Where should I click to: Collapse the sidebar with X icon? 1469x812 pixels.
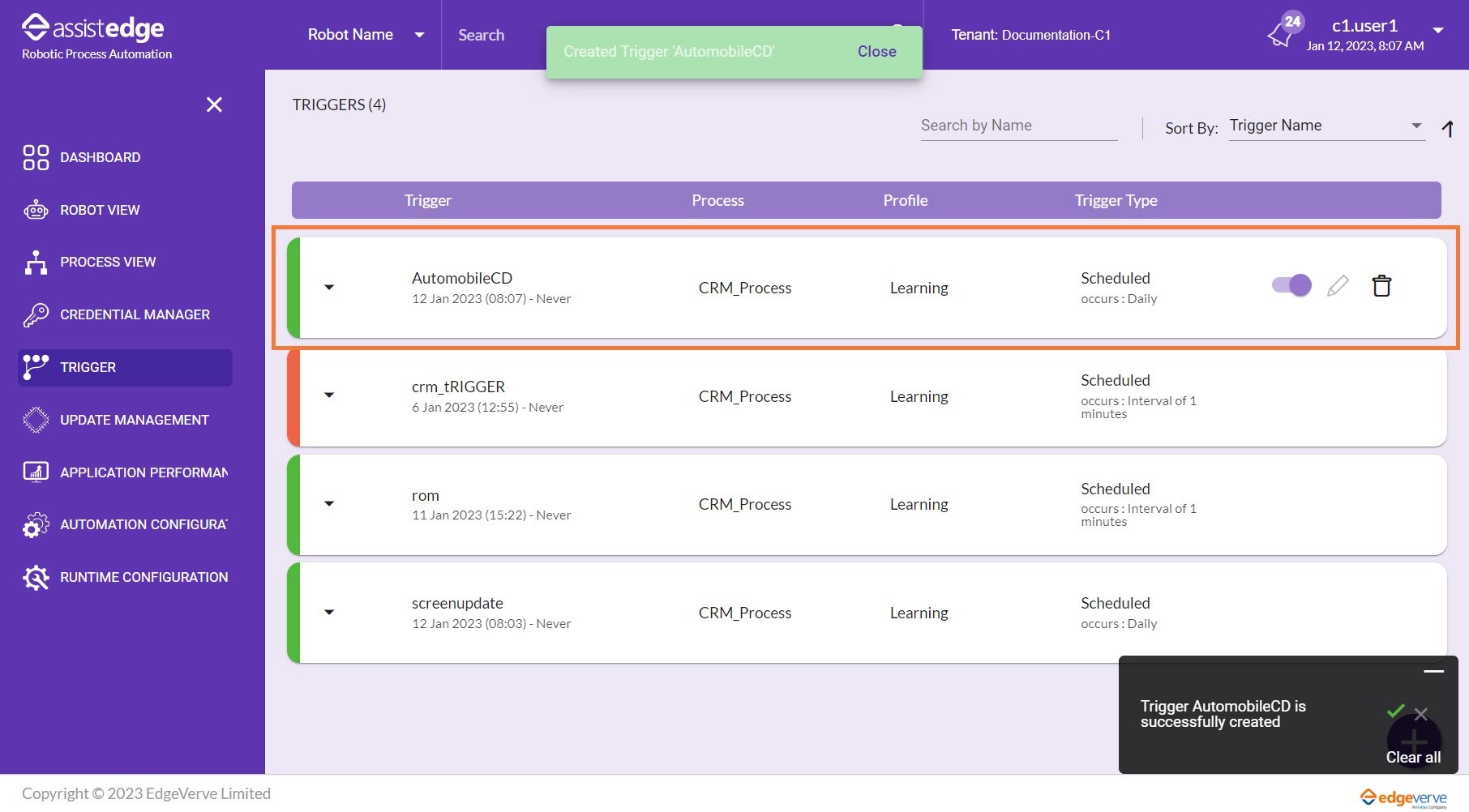tap(214, 105)
